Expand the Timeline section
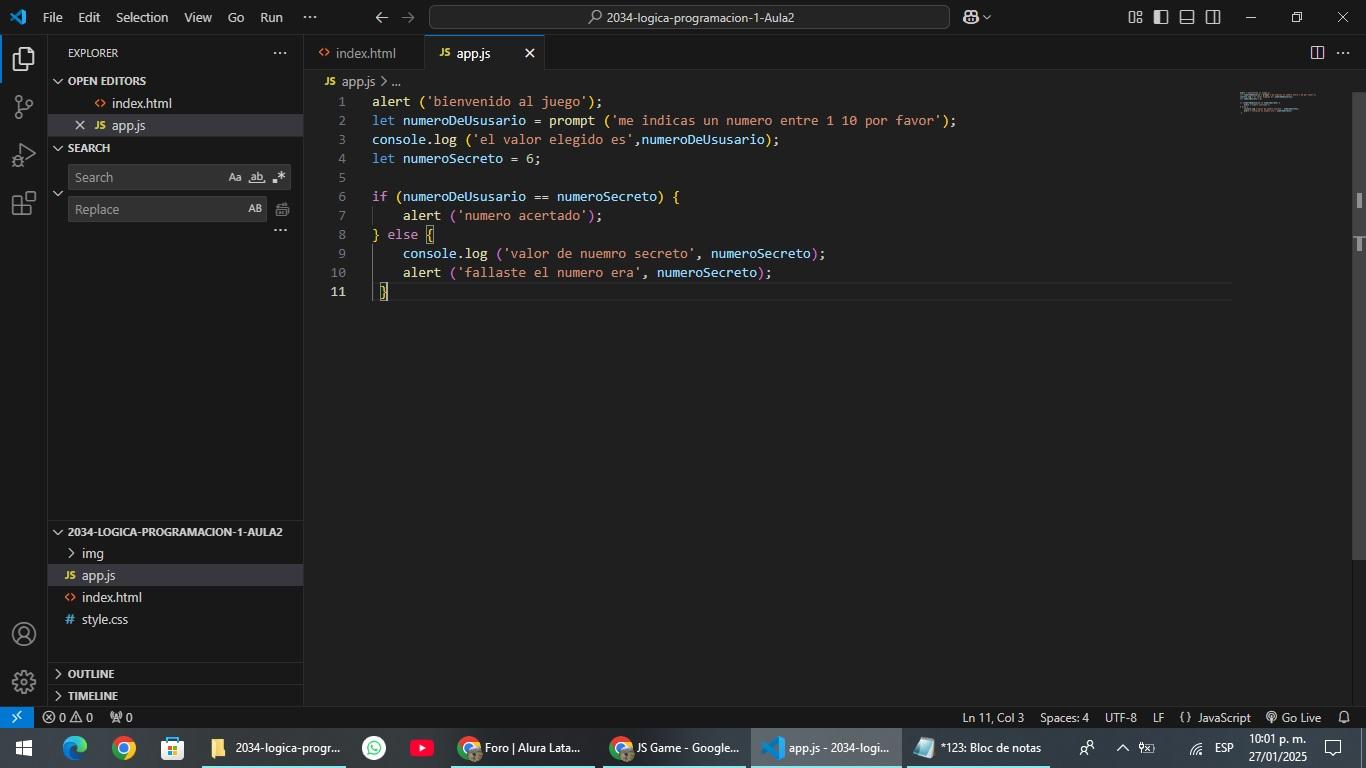This screenshot has height=768, width=1366. [58, 696]
